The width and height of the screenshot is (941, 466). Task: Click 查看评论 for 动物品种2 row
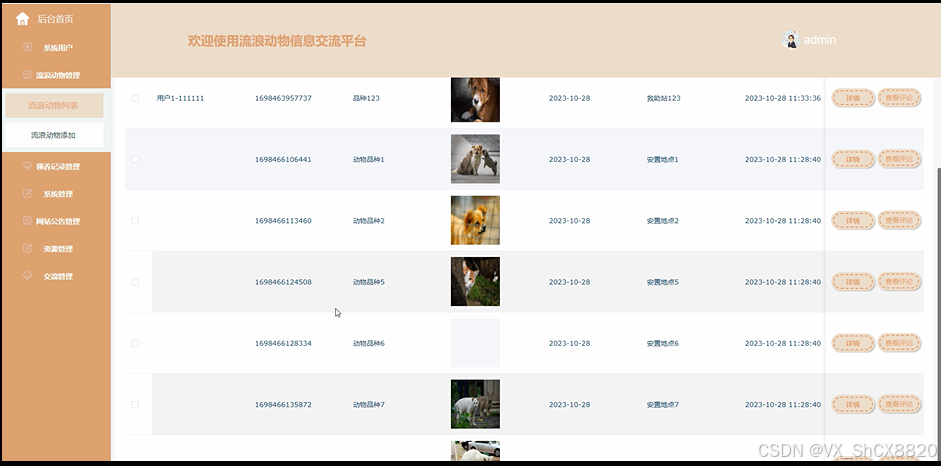(899, 220)
